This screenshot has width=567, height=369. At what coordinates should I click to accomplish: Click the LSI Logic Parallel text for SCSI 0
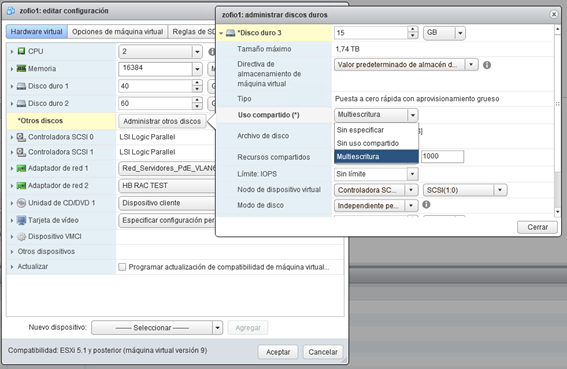[147, 137]
